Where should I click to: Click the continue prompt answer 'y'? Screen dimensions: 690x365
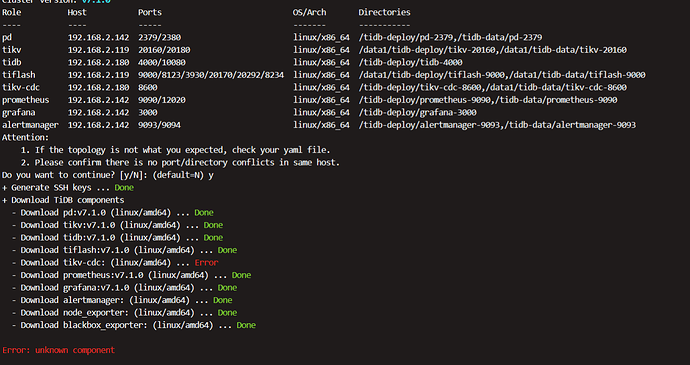click(x=211, y=175)
